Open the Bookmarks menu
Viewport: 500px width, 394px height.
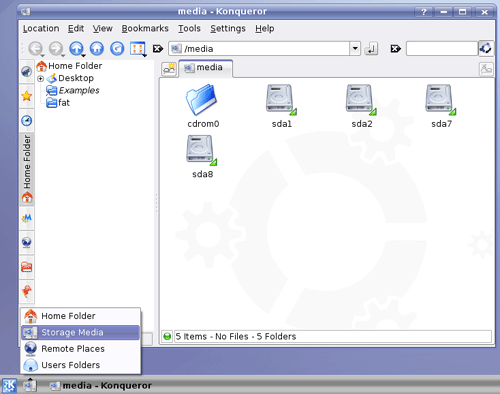click(145, 29)
